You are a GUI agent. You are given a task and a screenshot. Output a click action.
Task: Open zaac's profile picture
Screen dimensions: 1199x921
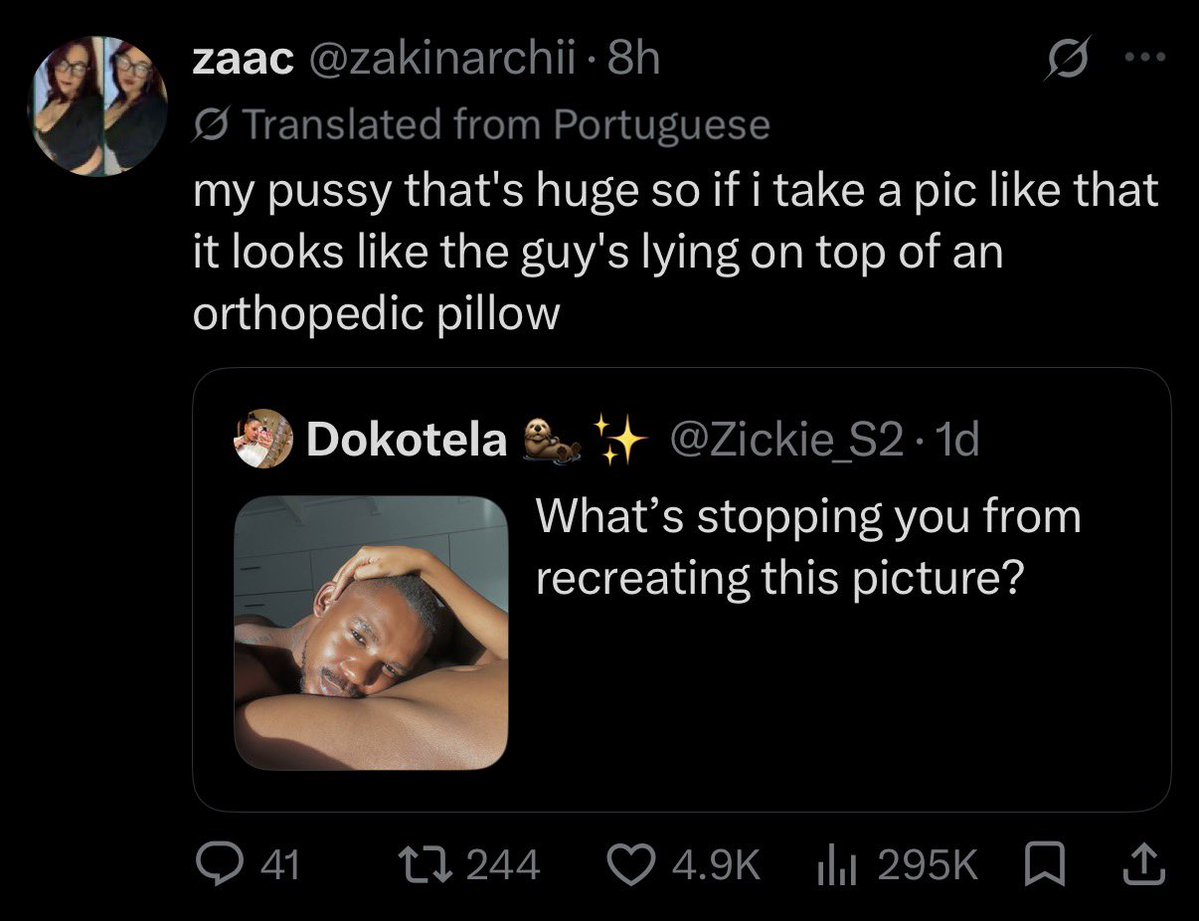coord(99,106)
